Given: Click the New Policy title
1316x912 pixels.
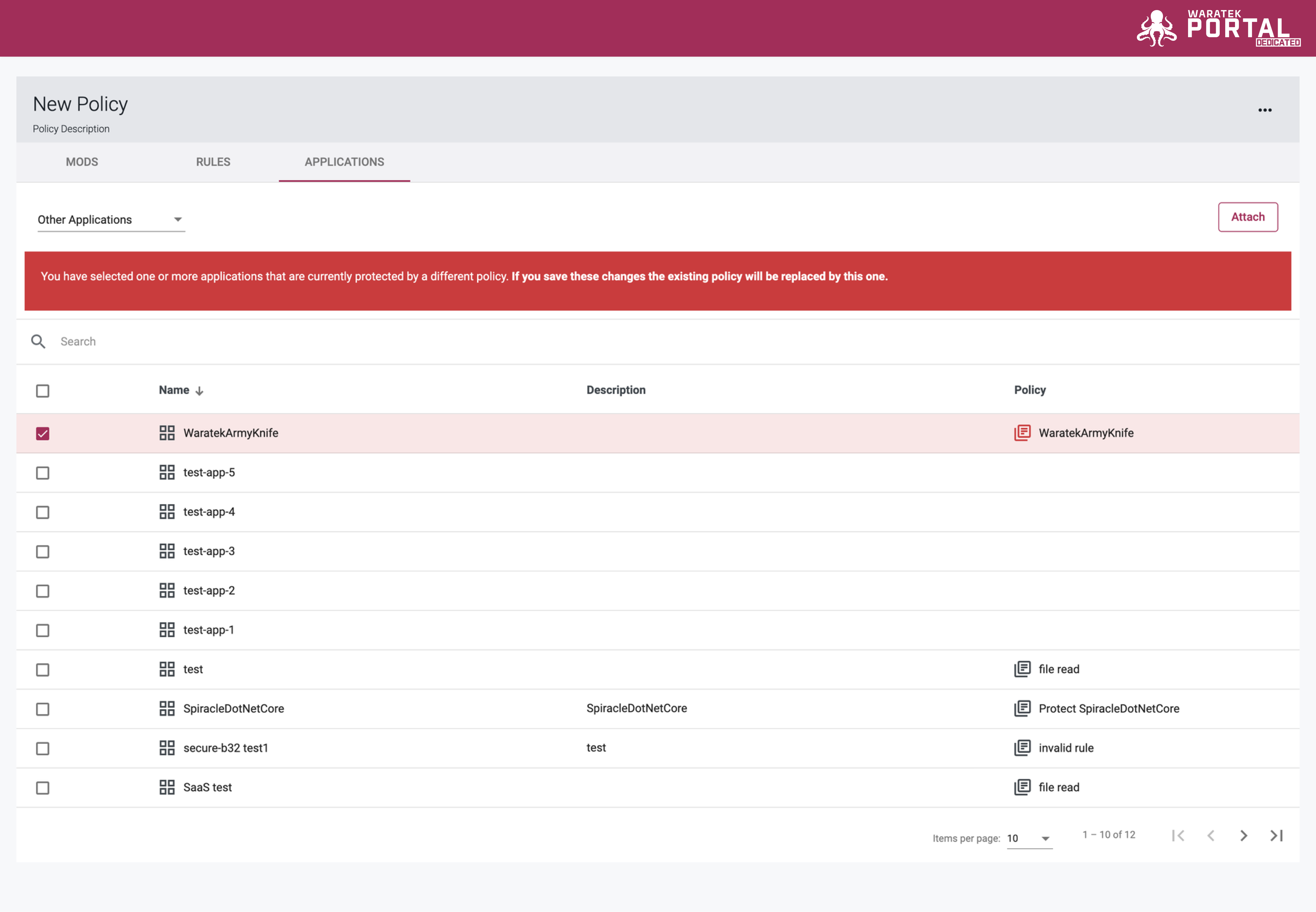Looking at the screenshot, I should [x=80, y=104].
